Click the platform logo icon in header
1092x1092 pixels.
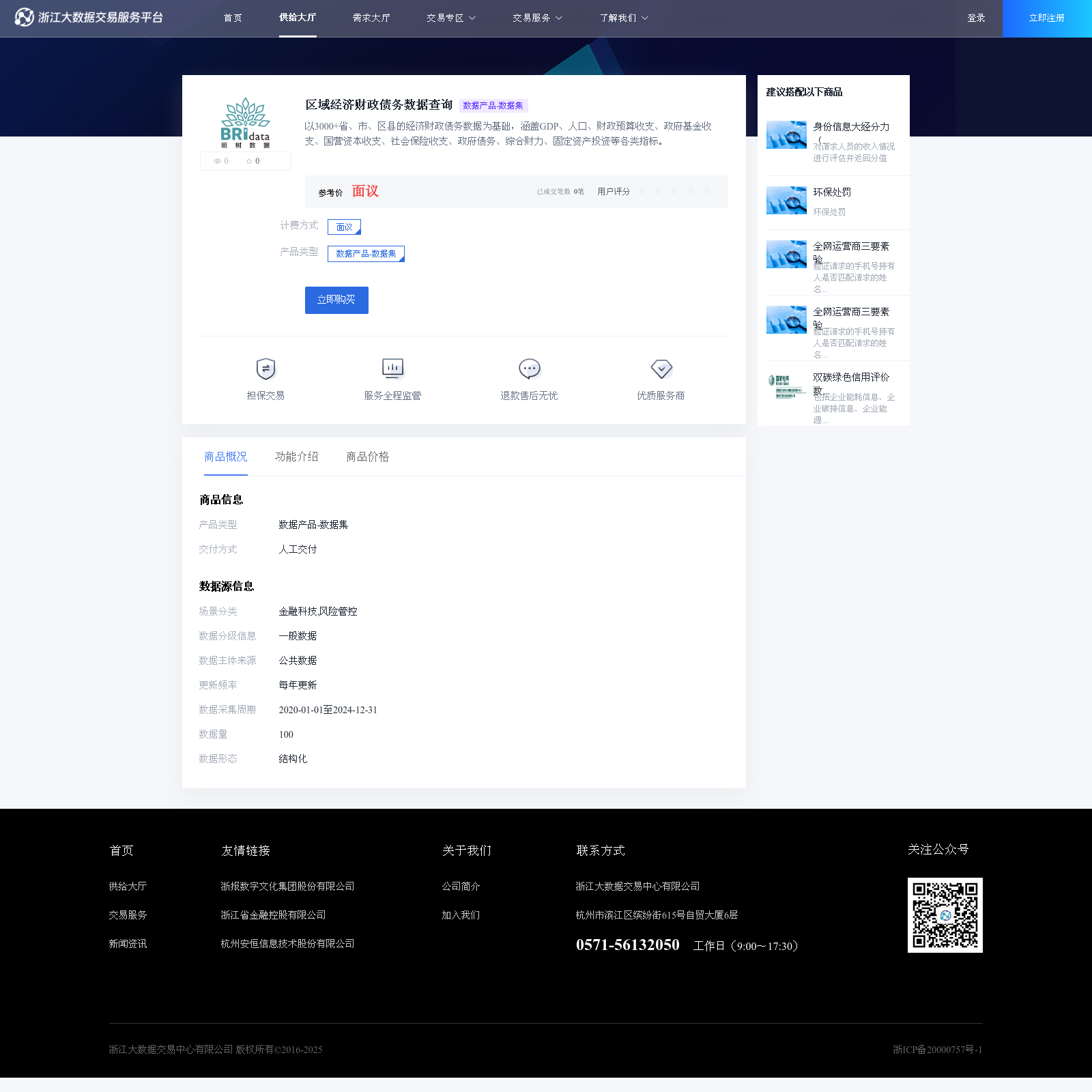point(25,18)
